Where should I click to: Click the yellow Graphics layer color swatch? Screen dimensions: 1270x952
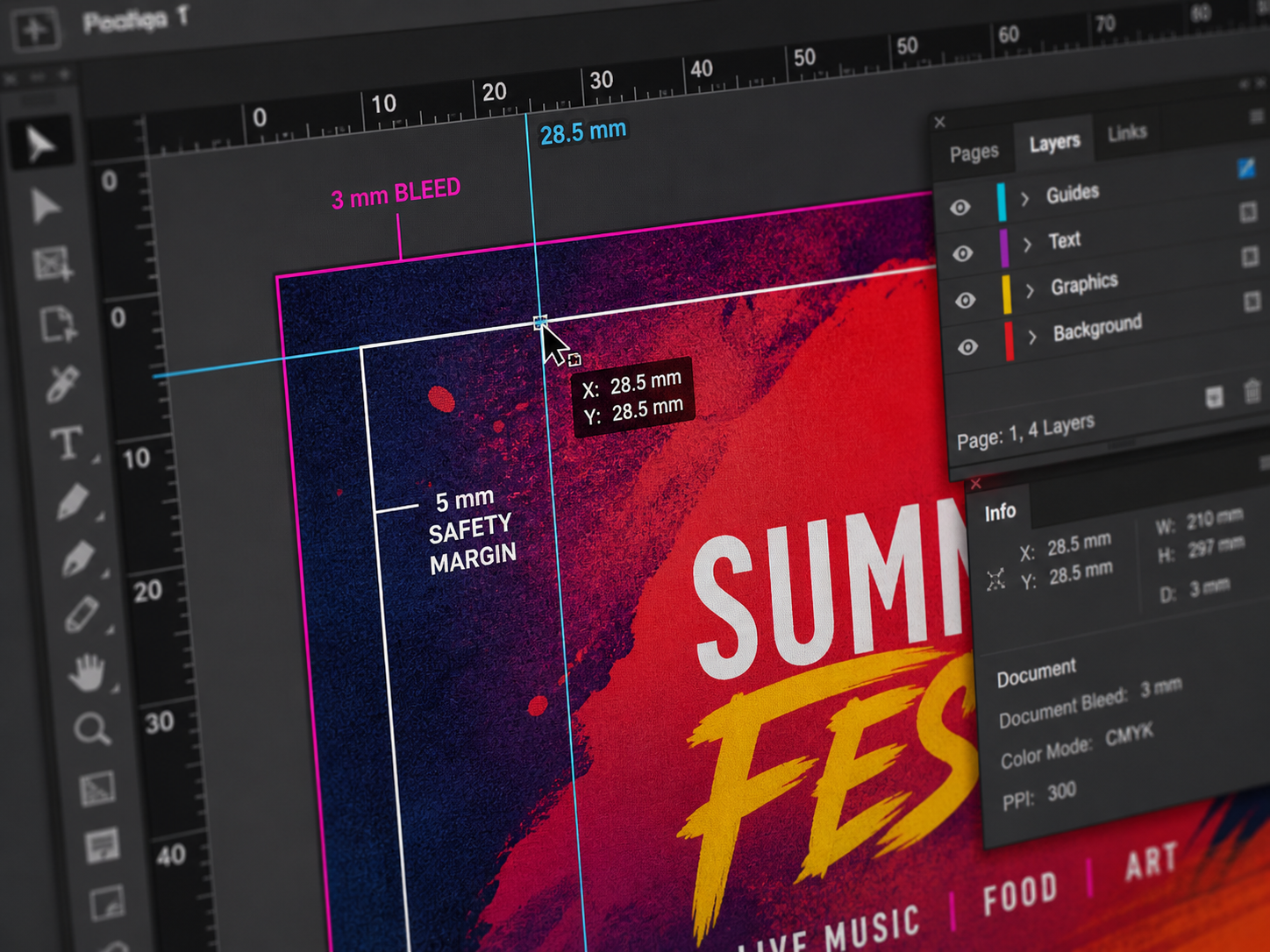tap(1006, 295)
